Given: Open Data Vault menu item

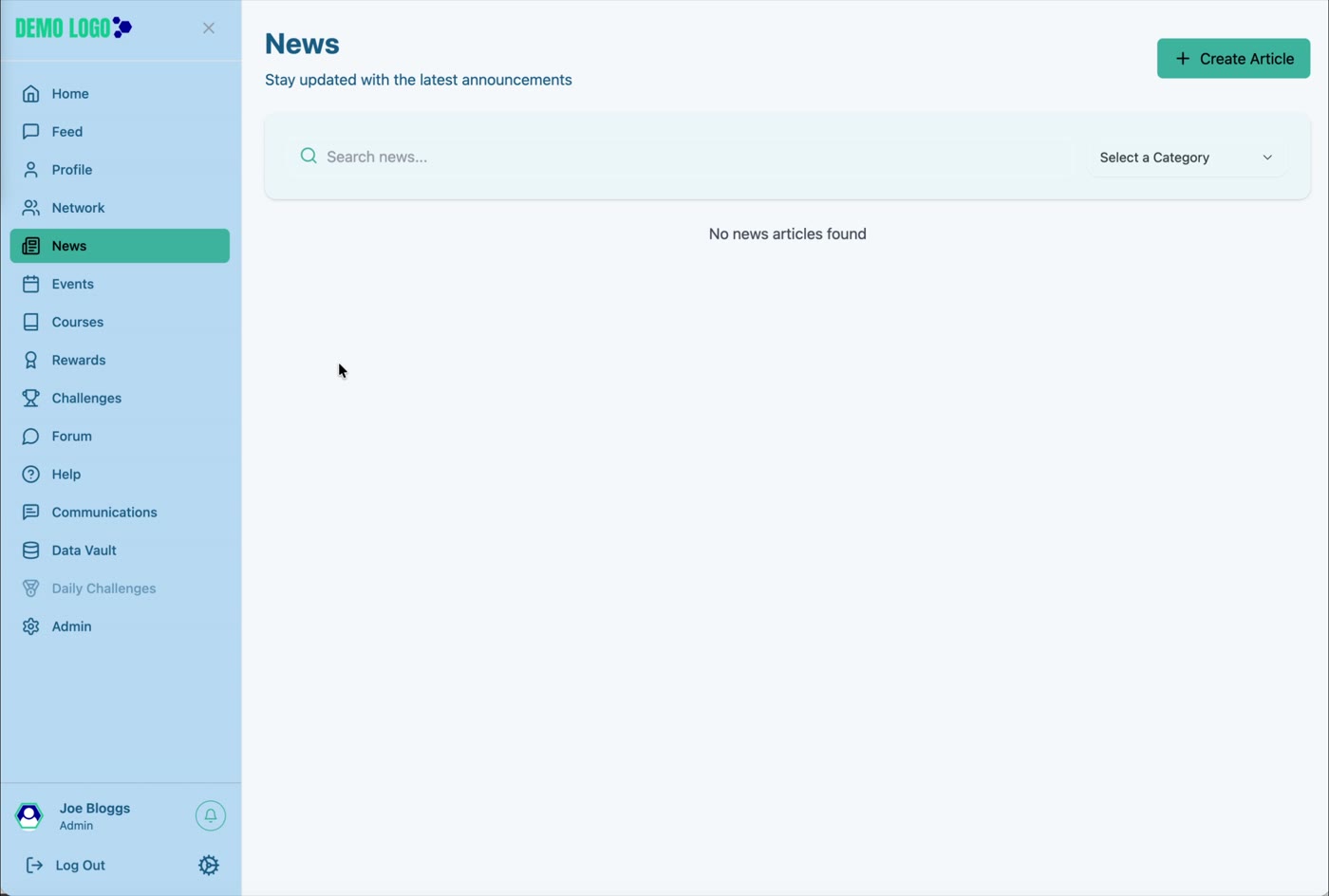Looking at the screenshot, I should tap(120, 551).
